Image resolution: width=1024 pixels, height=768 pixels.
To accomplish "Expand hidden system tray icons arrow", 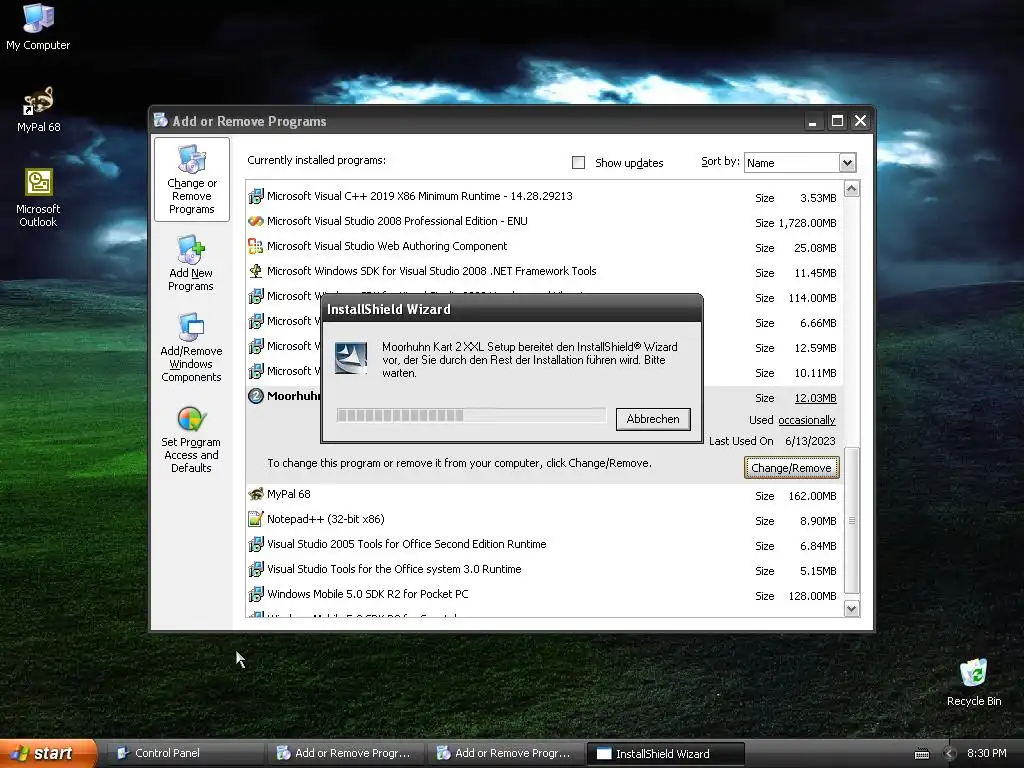I will [950, 754].
